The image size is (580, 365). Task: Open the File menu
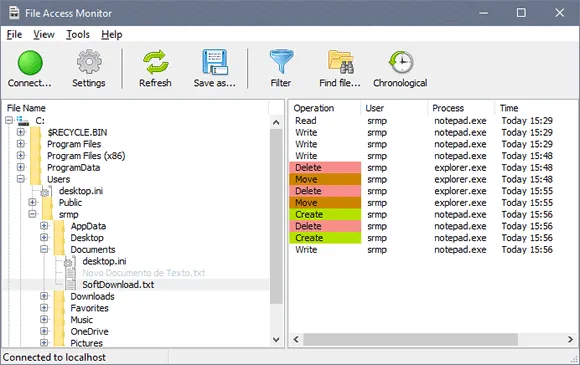(x=14, y=34)
